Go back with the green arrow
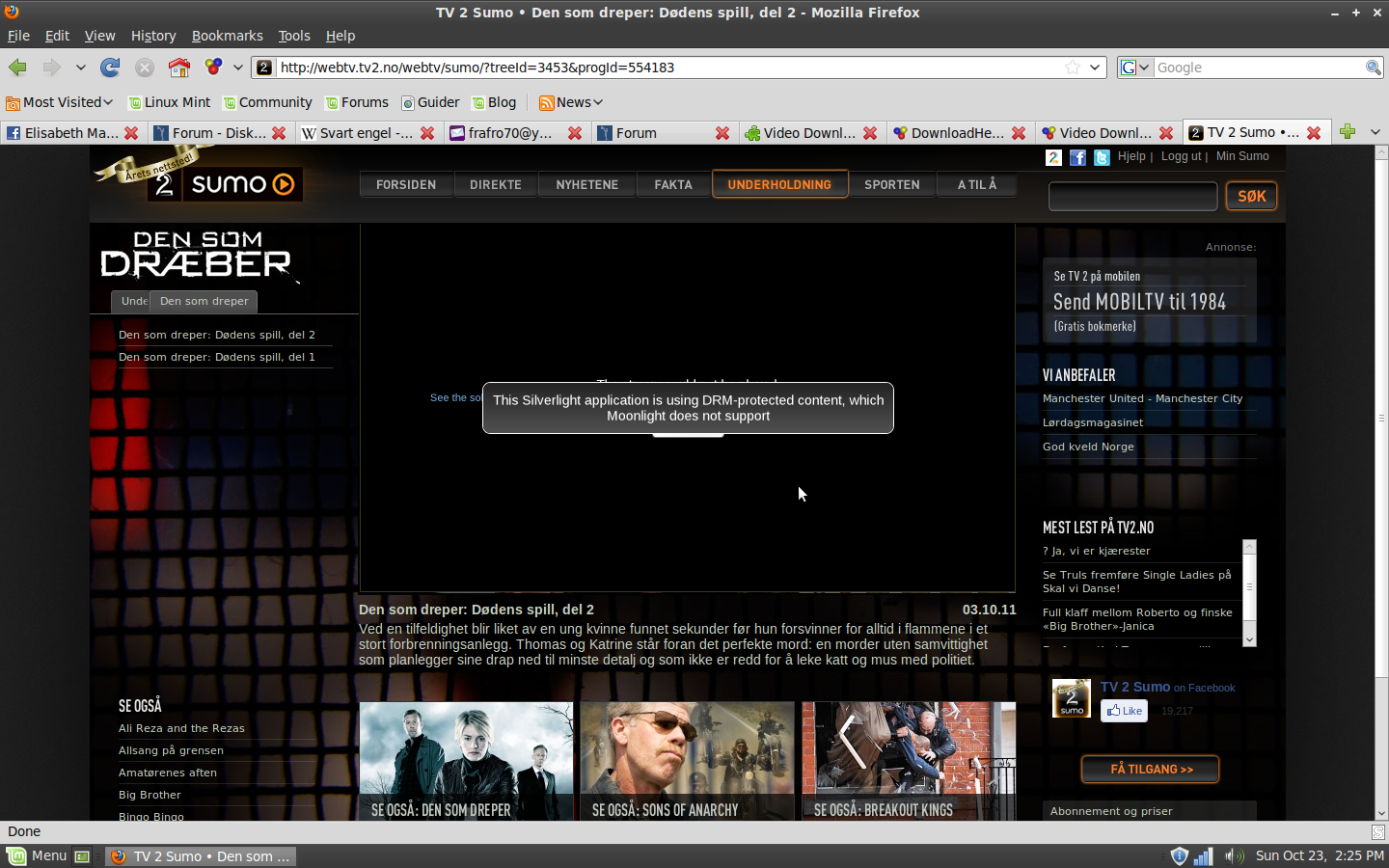1389x868 pixels. click(17, 68)
